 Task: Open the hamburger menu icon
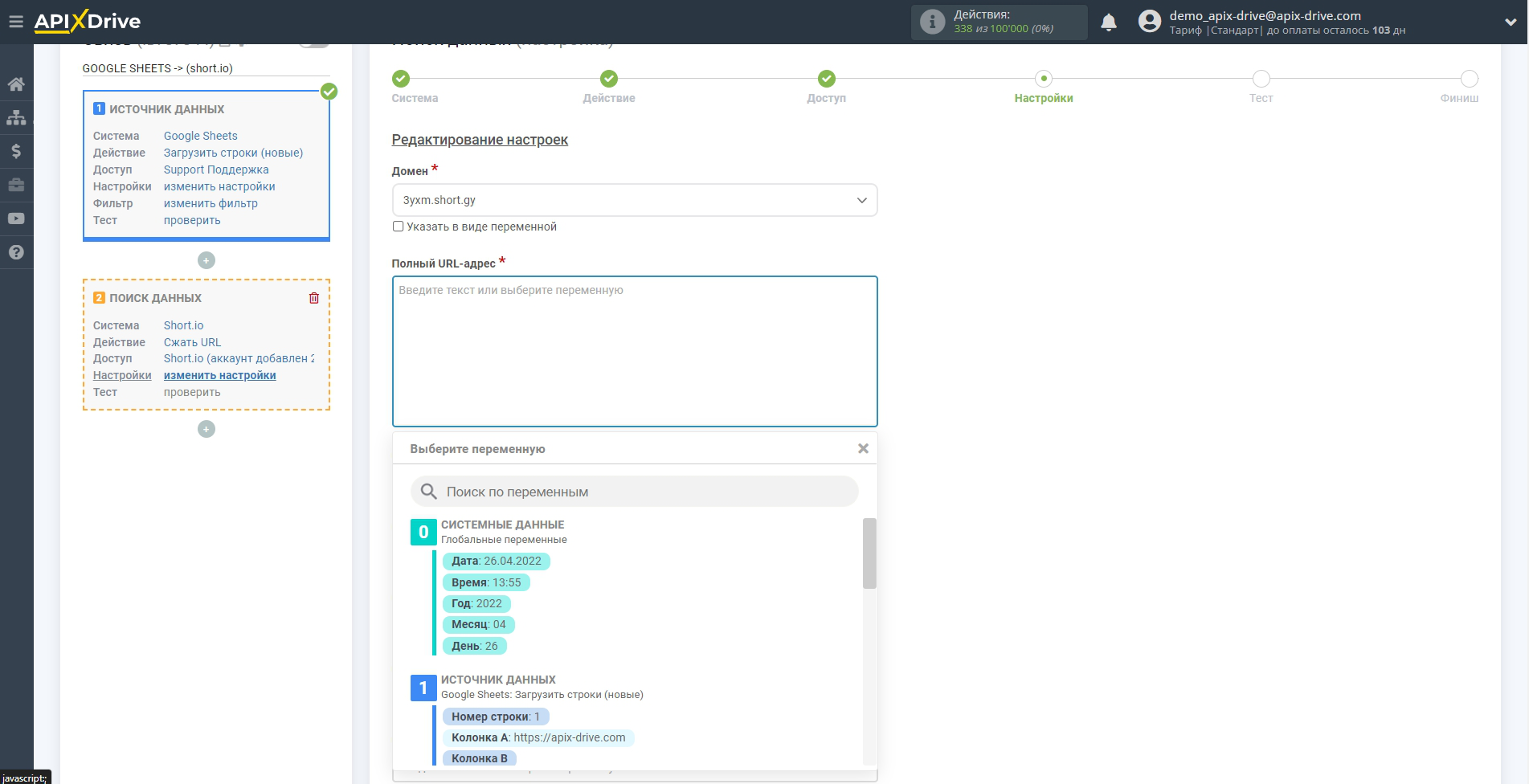16,22
